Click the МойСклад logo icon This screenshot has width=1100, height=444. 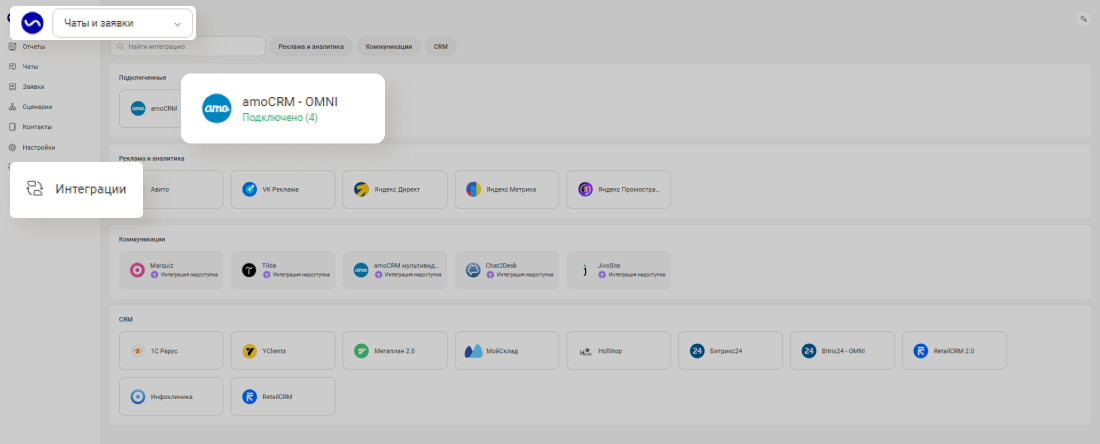pos(474,351)
